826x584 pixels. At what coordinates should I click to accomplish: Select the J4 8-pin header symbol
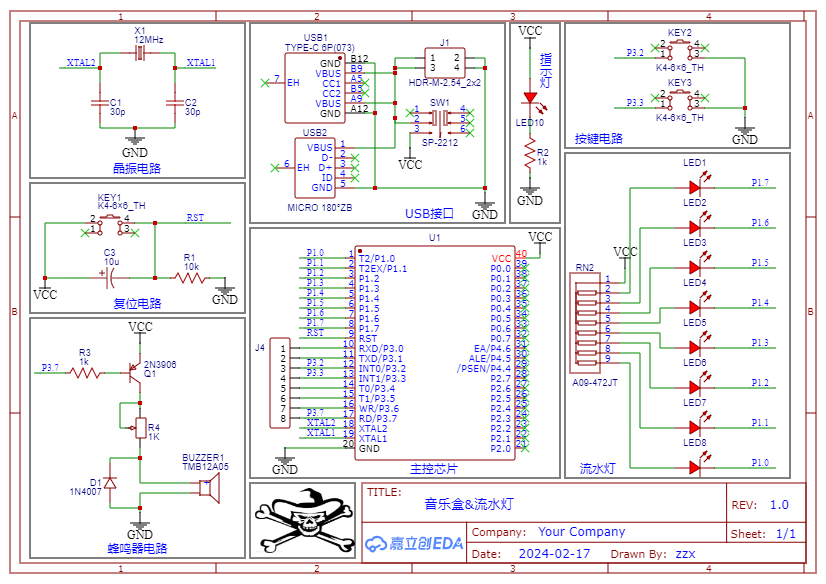pos(280,383)
